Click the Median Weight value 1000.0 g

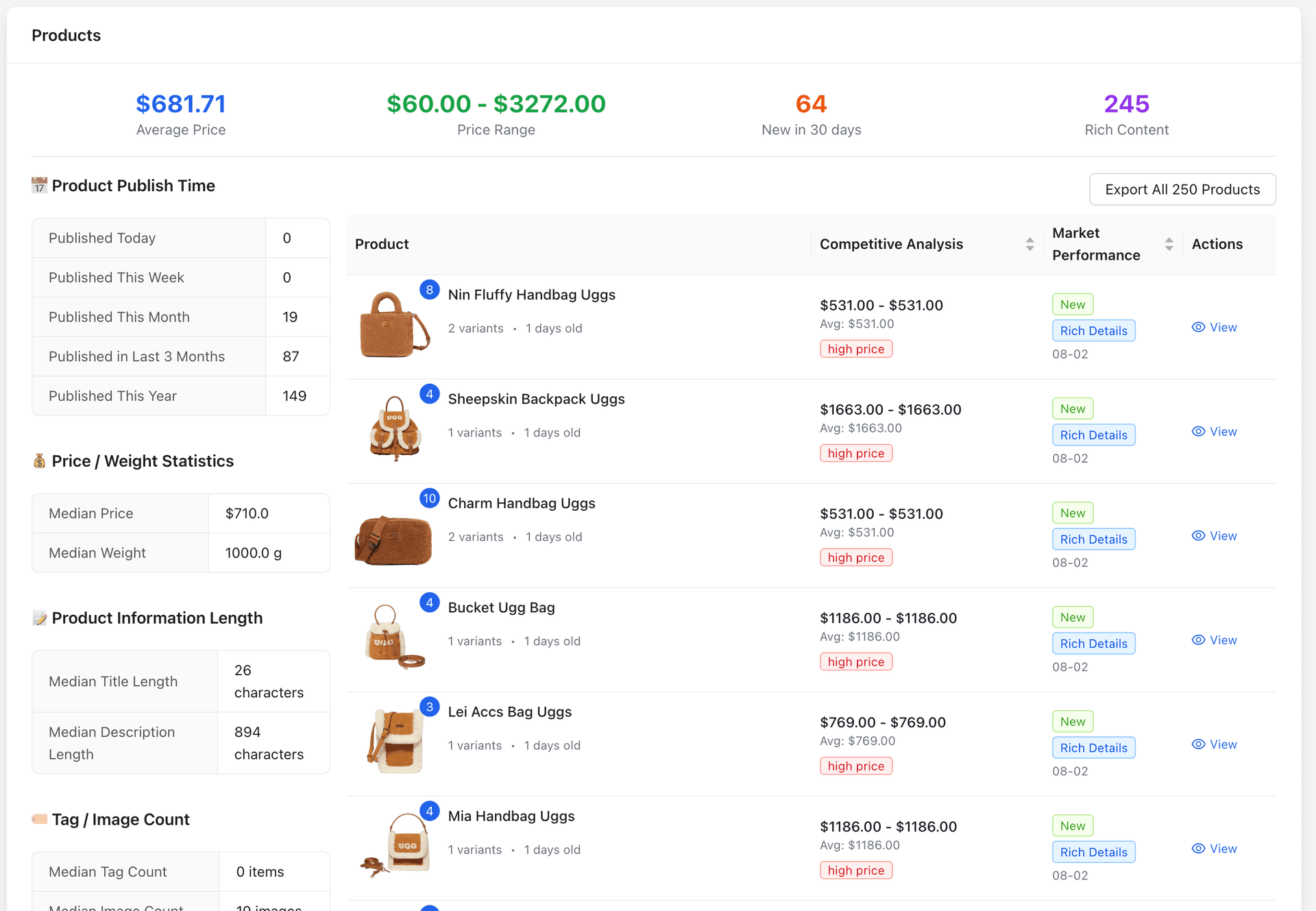[x=253, y=552]
